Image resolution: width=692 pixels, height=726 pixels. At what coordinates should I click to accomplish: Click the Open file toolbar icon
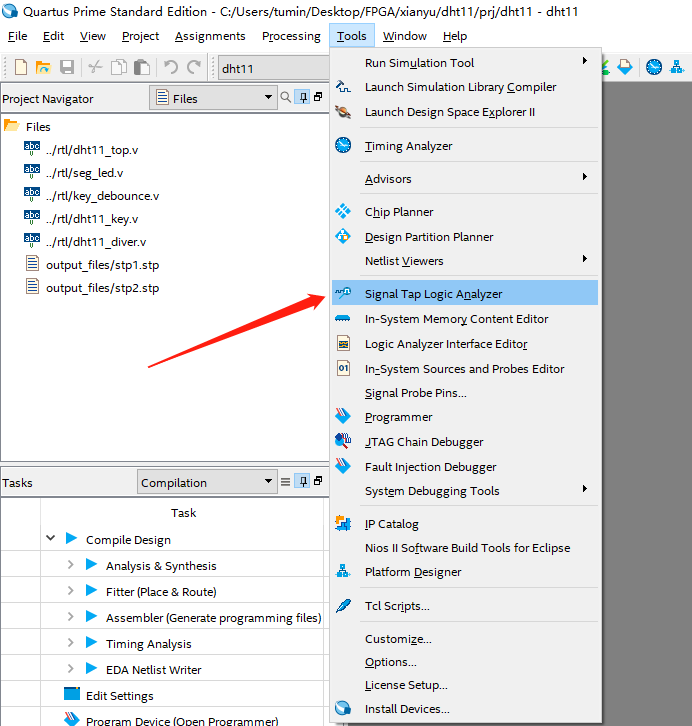tap(43, 67)
